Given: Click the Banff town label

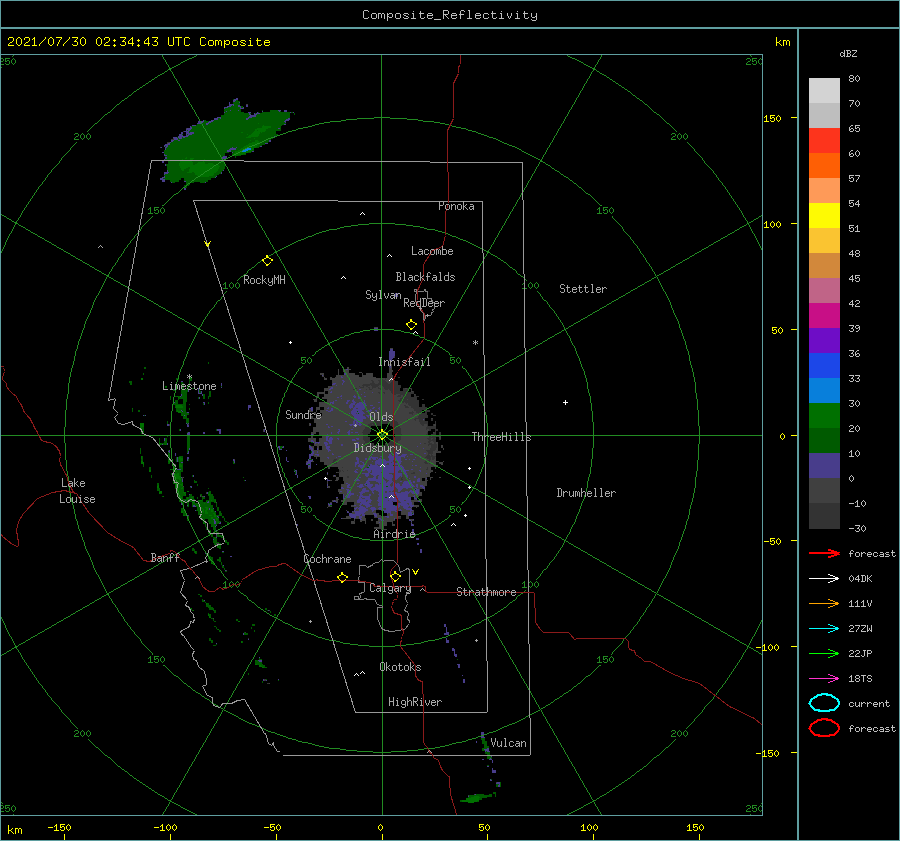Looking at the screenshot, I should (x=165, y=557).
